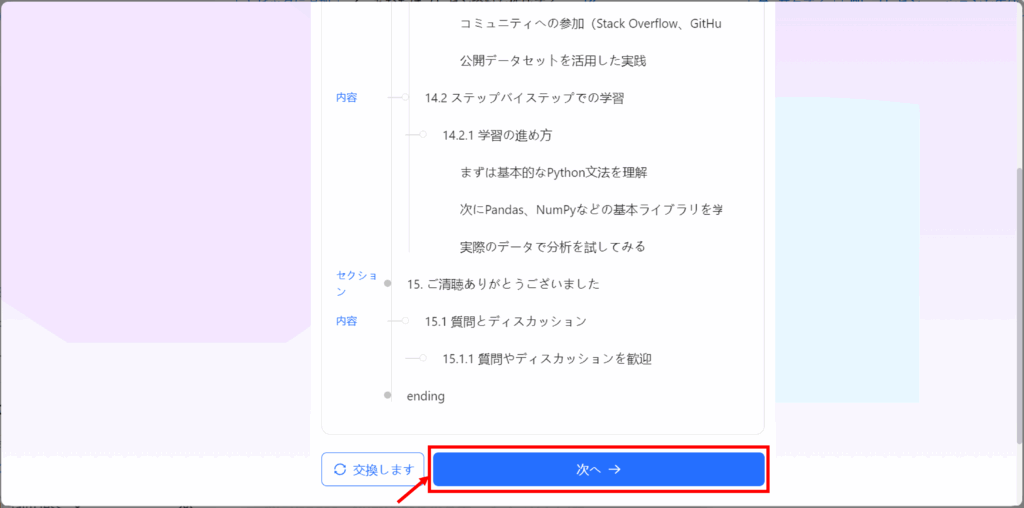Click the arrow icon on 次へ button

(x=614, y=469)
